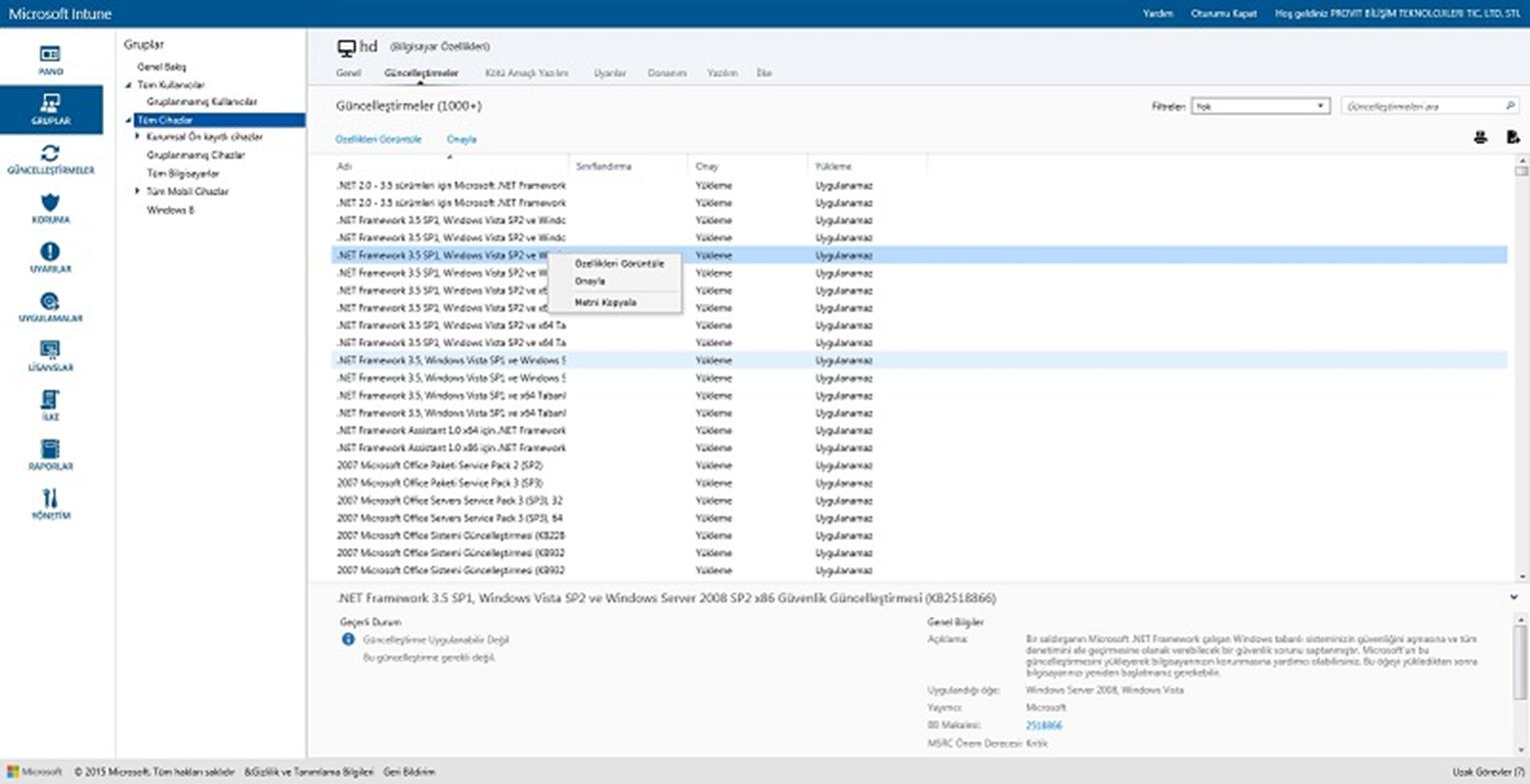Select Gruplanmamış Cihazlar tree item
Screen dimensions: 1530x784
pos(196,156)
